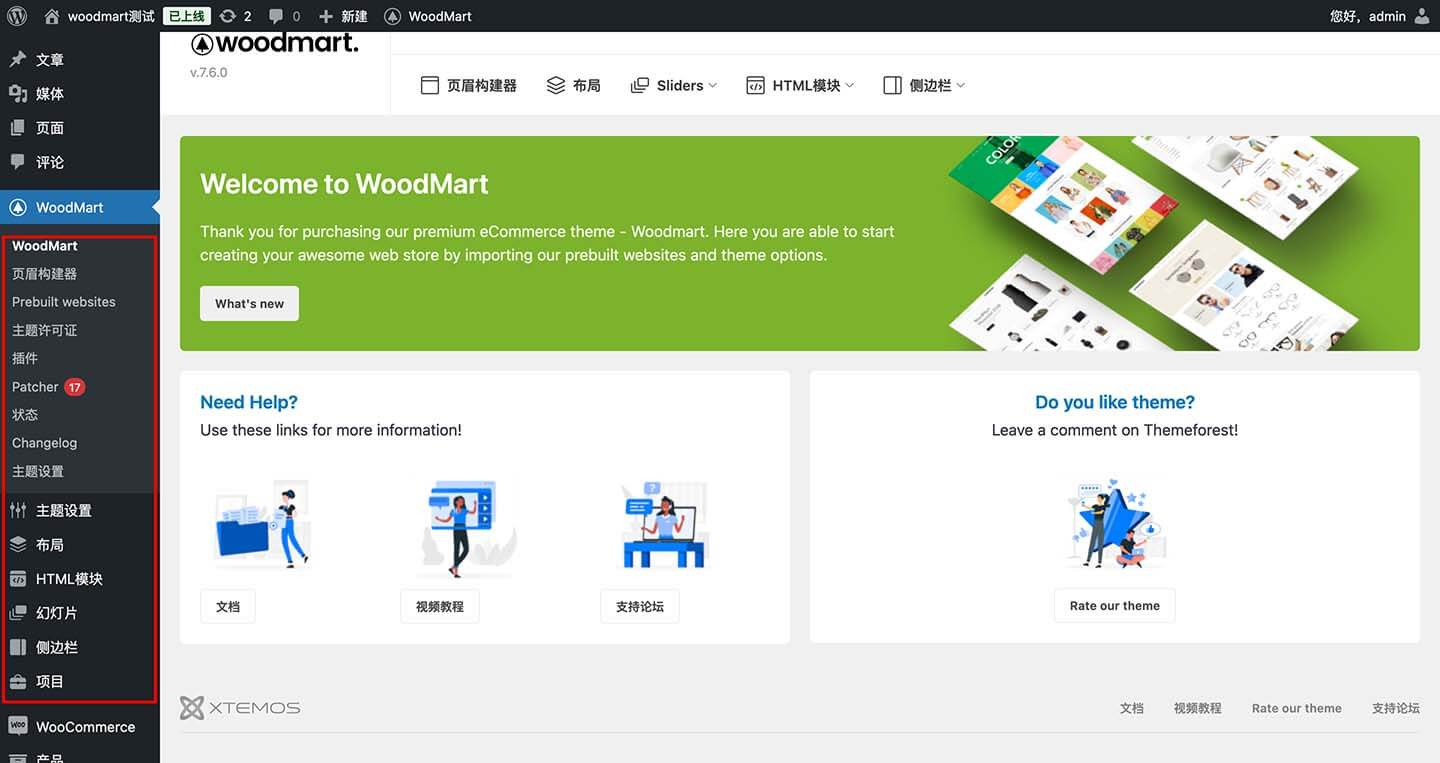Open 主题许可证 submenu item

tap(44, 330)
